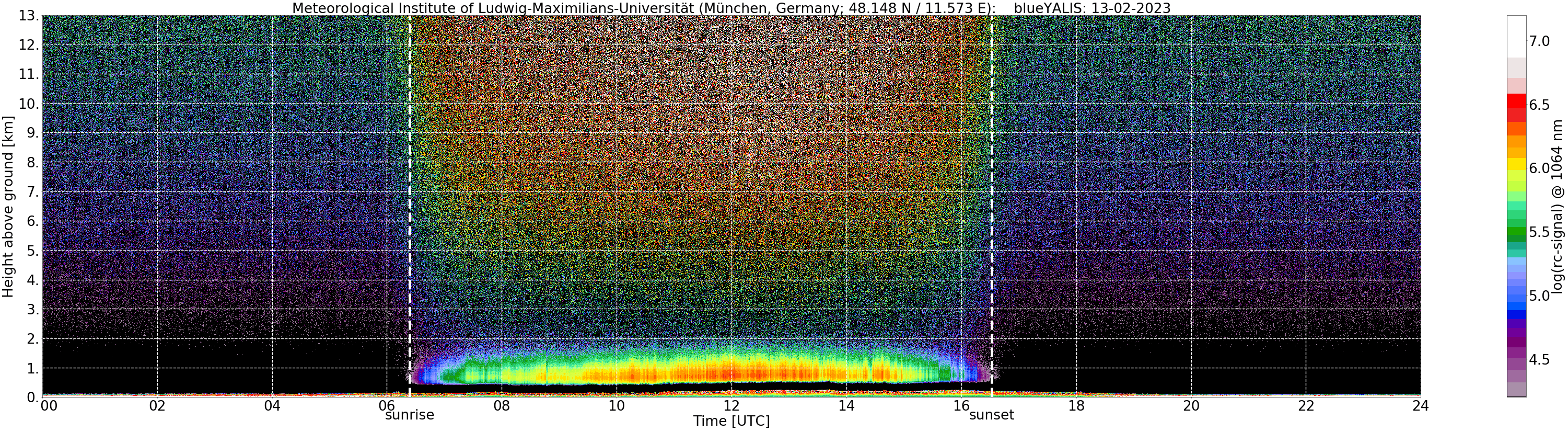Click the time axis tick label 06
The height and width of the screenshot is (431, 1568).
click(x=387, y=406)
